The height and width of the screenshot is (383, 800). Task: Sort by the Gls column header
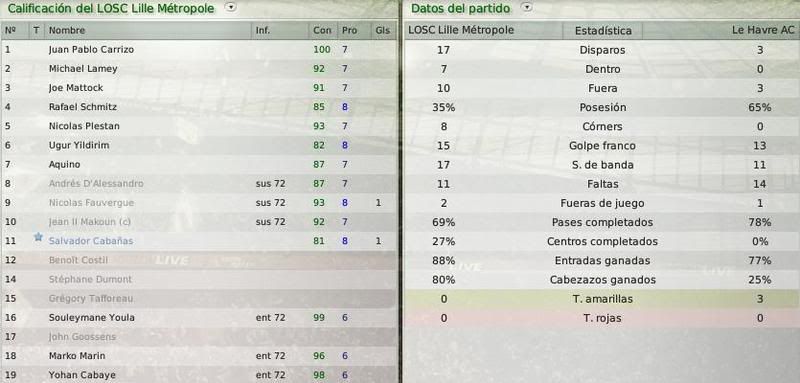coord(382,31)
